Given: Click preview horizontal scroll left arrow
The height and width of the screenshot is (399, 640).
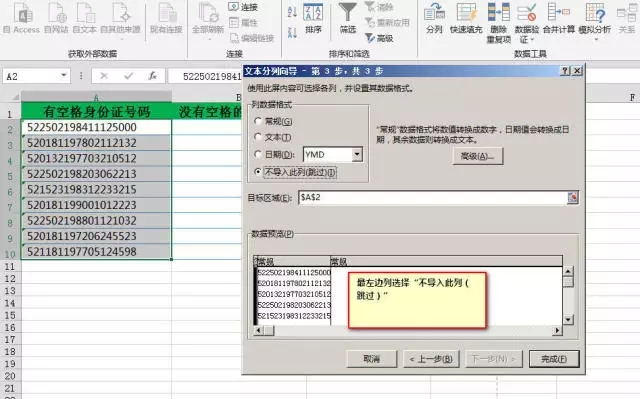Looking at the screenshot, I should point(258,330).
